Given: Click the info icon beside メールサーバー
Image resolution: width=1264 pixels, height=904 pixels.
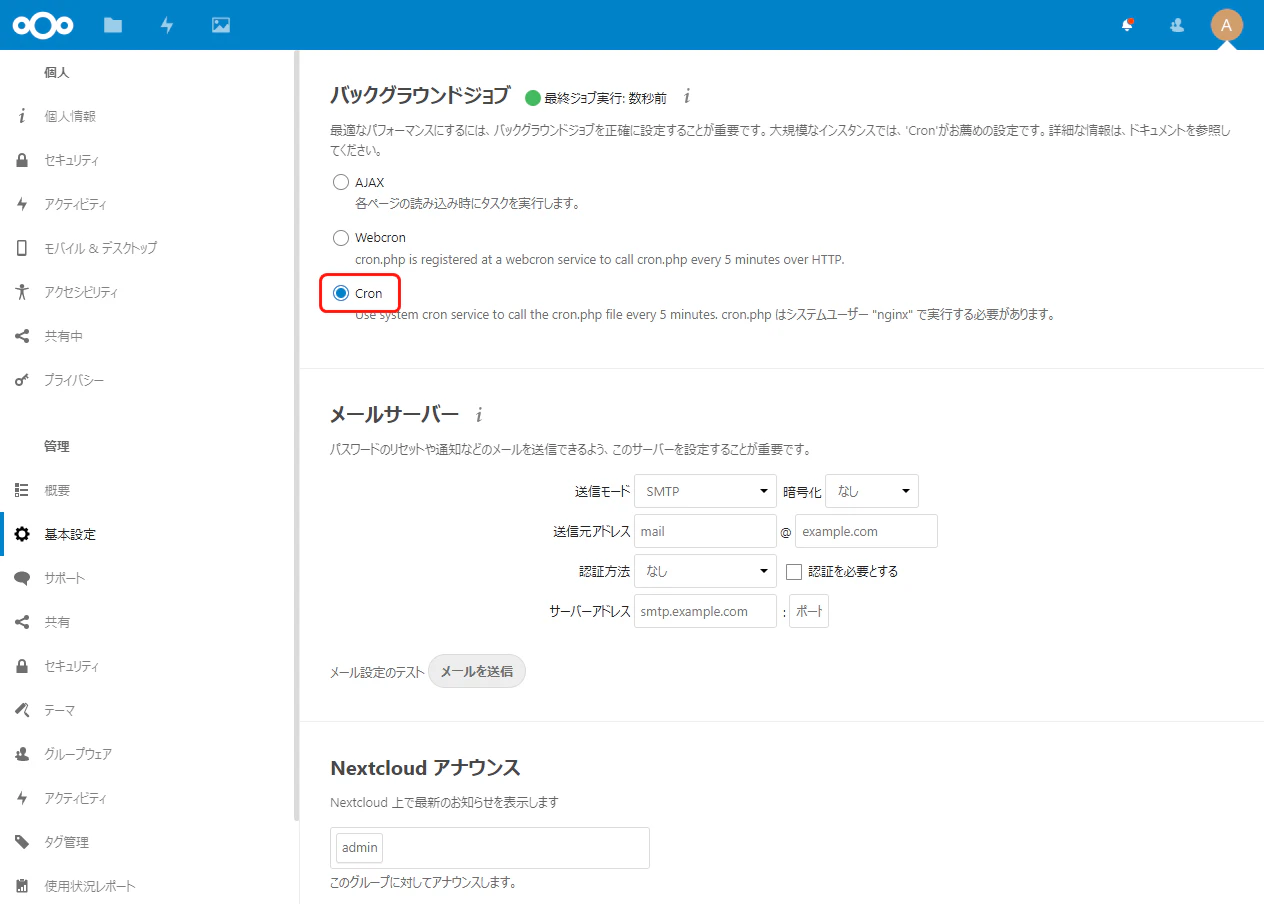Looking at the screenshot, I should click(x=479, y=414).
